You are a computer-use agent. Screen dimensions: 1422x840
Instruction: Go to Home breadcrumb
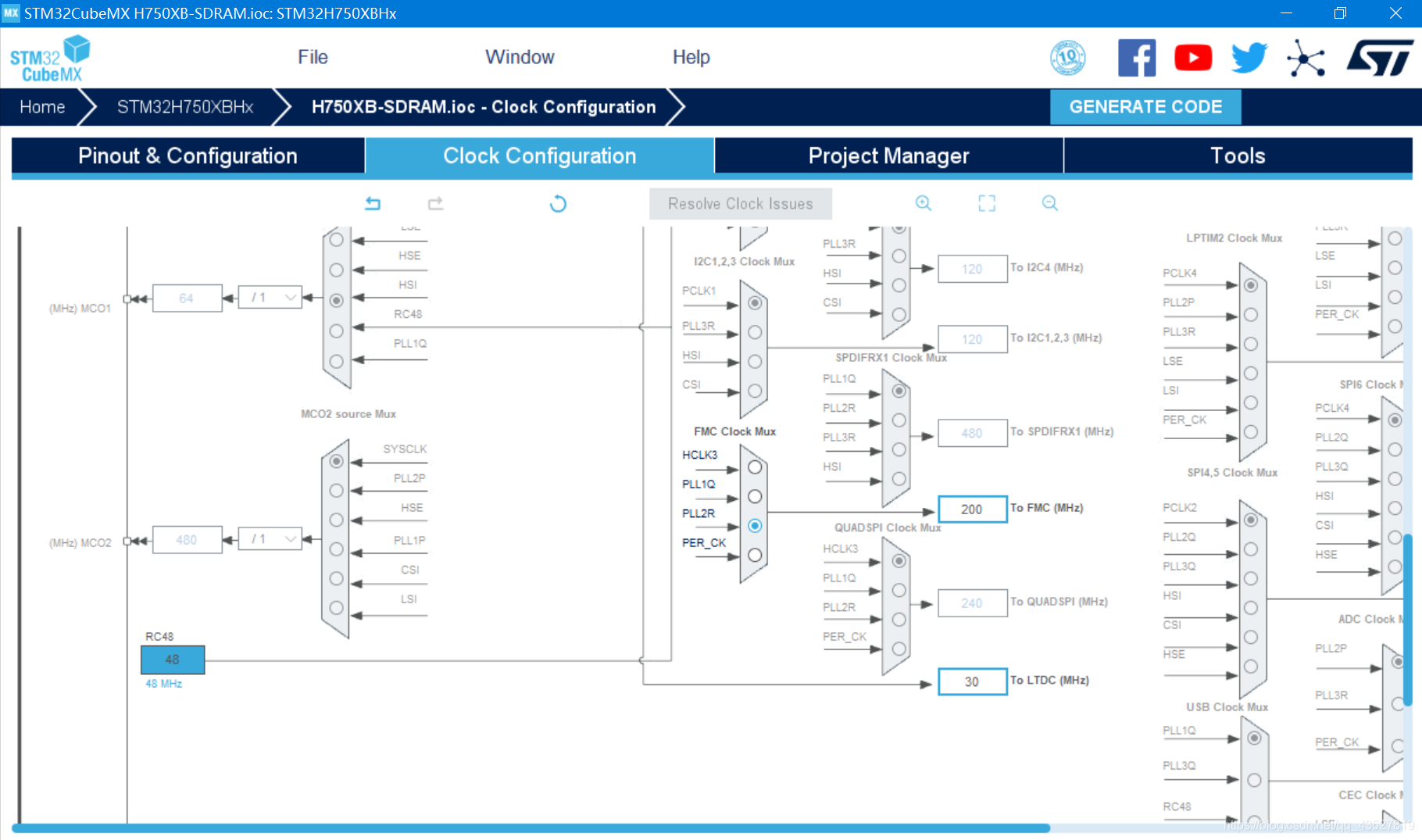tap(42, 107)
